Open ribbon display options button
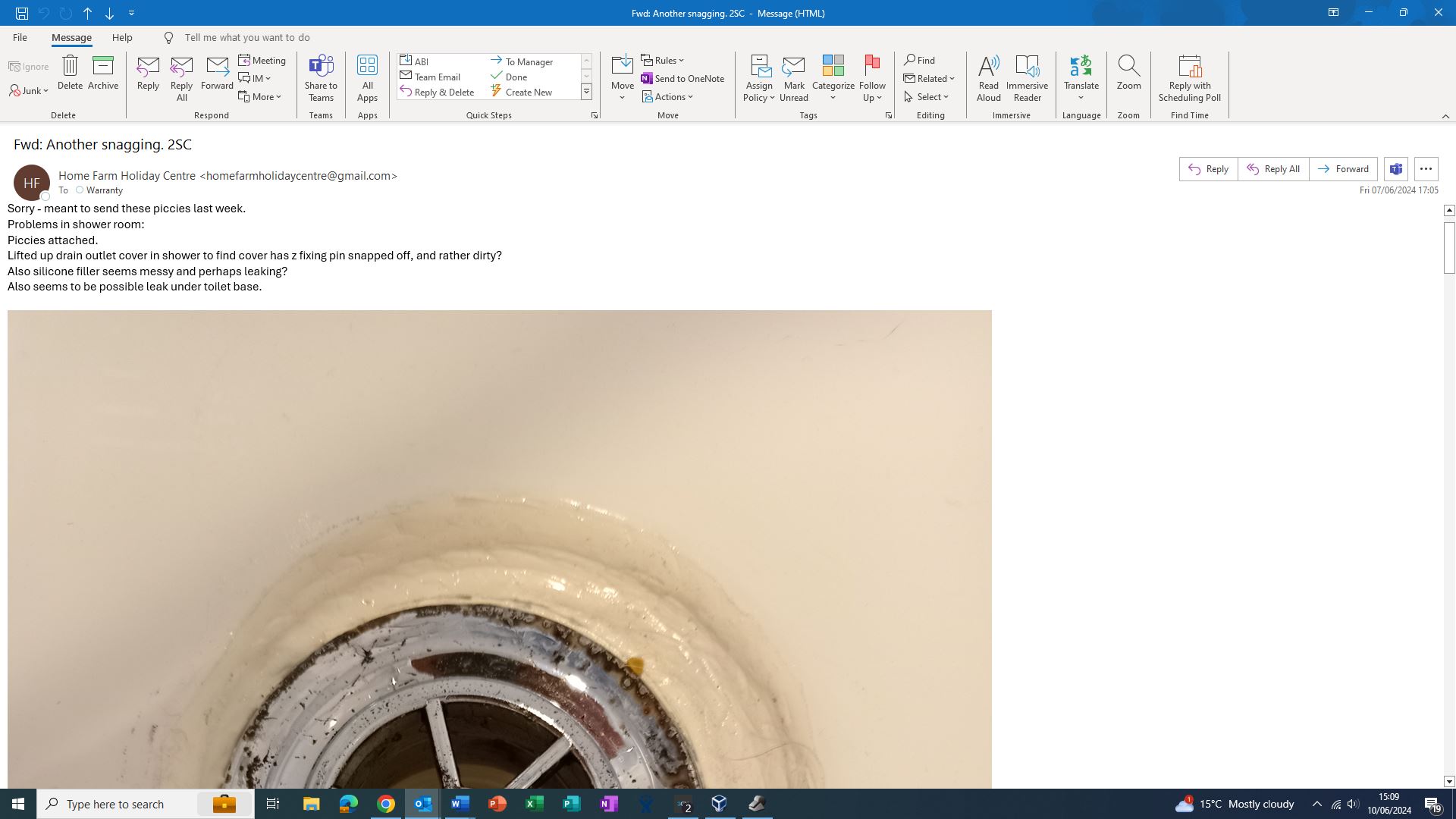This screenshot has width=1456, height=819. tap(1332, 13)
